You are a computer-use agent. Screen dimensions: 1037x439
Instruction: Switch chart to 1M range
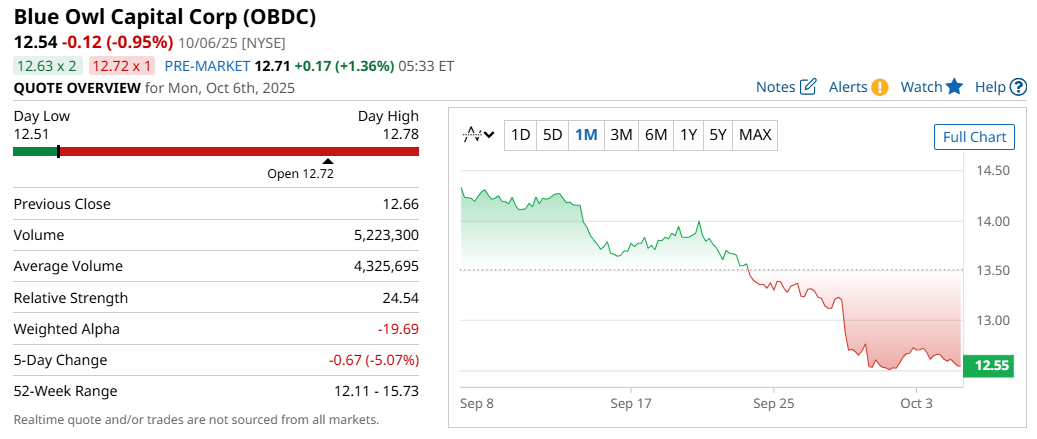point(586,135)
